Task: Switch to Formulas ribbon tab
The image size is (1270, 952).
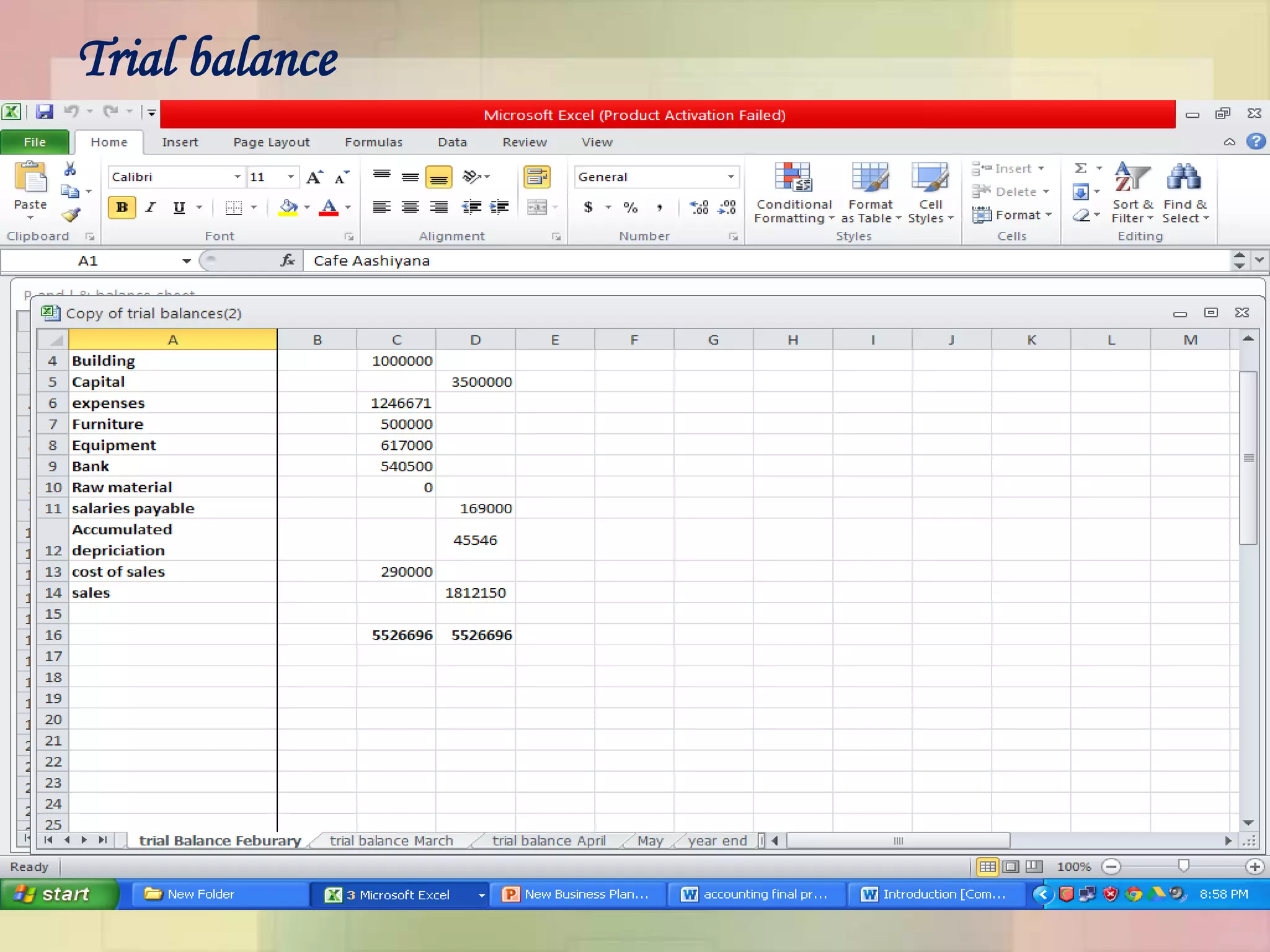Action: click(373, 142)
